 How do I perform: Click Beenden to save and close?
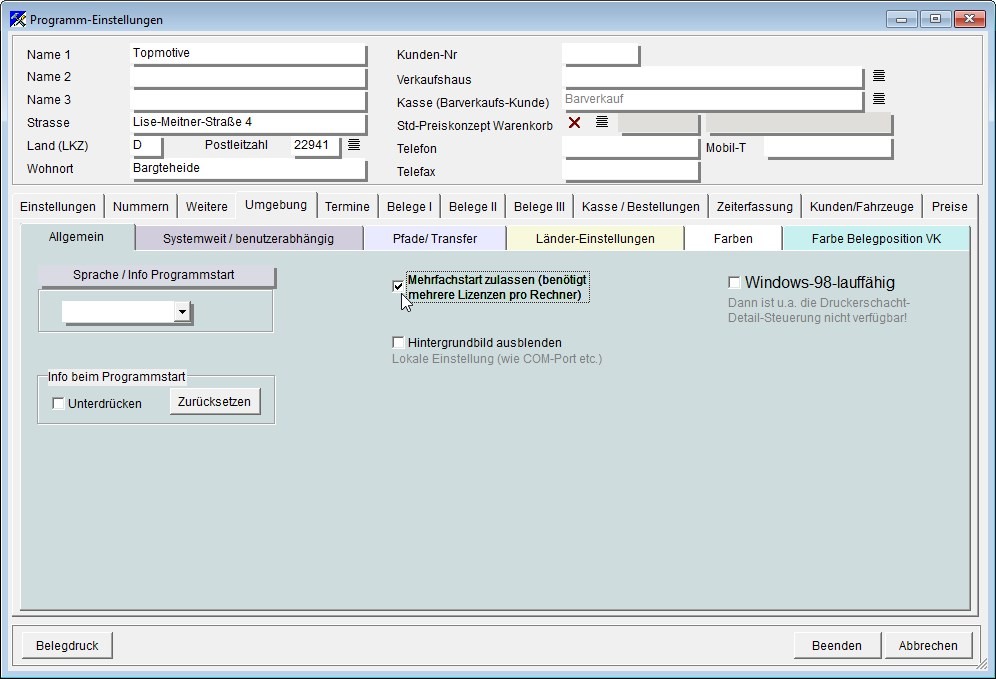point(837,645)
